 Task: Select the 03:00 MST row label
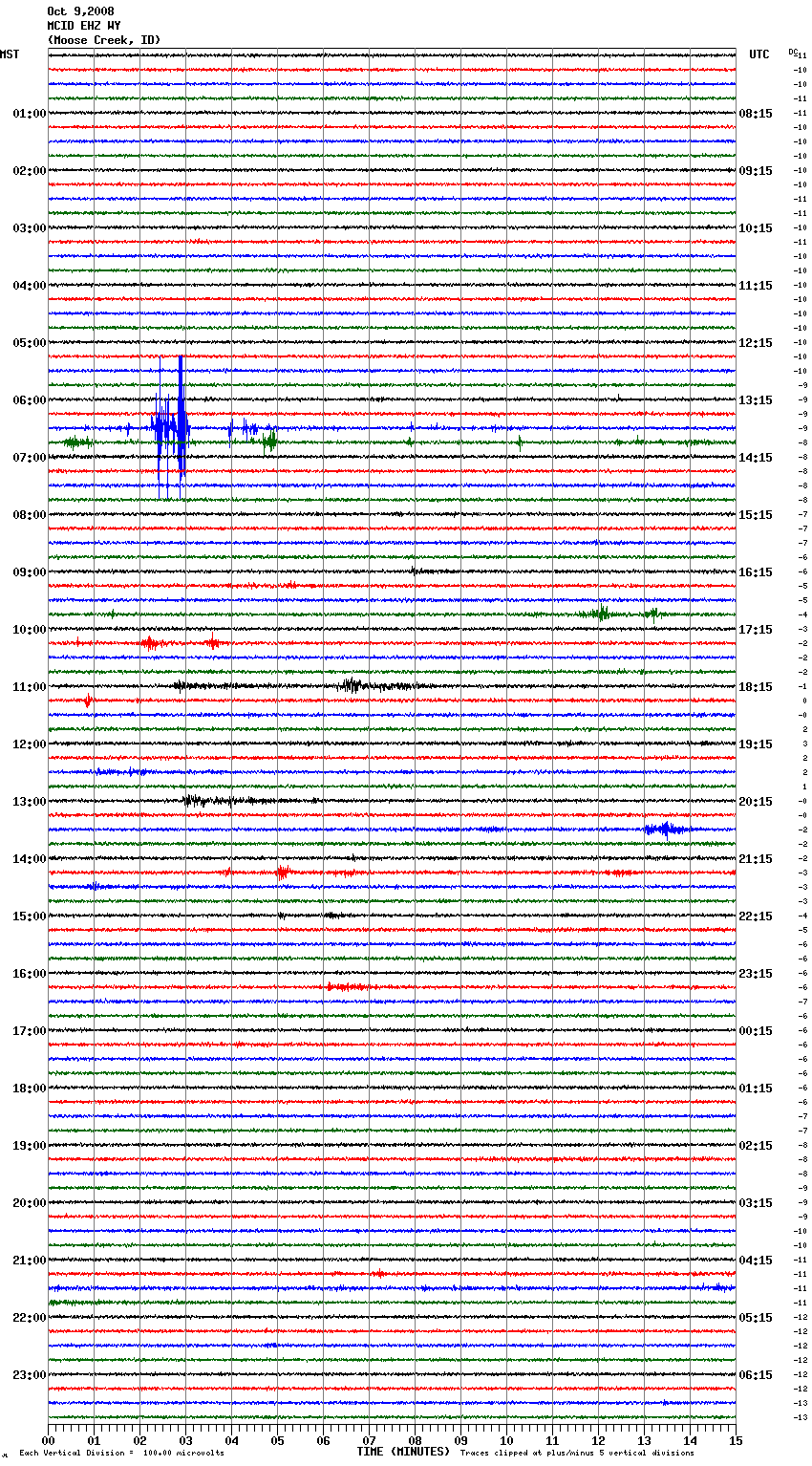tap(30, 228)
